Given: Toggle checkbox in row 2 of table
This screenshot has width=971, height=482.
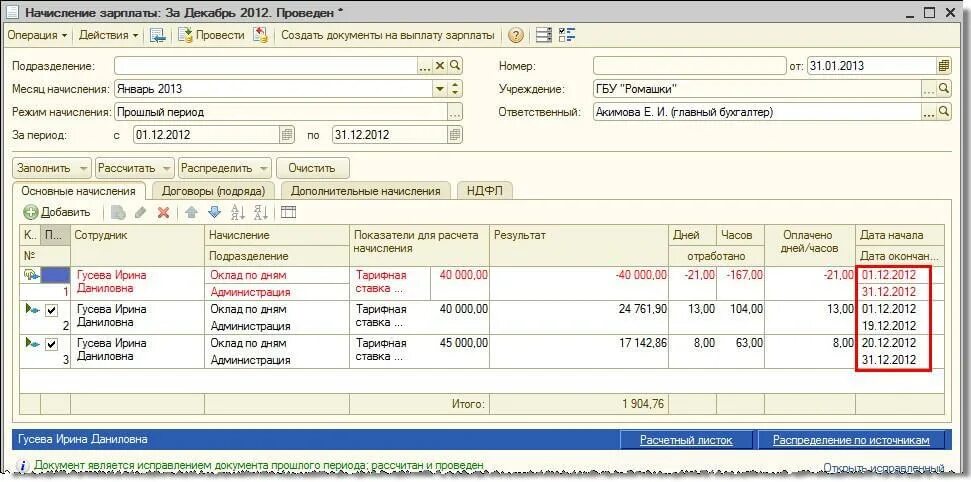Looking at the screenshot, I should tap(51, 310).
